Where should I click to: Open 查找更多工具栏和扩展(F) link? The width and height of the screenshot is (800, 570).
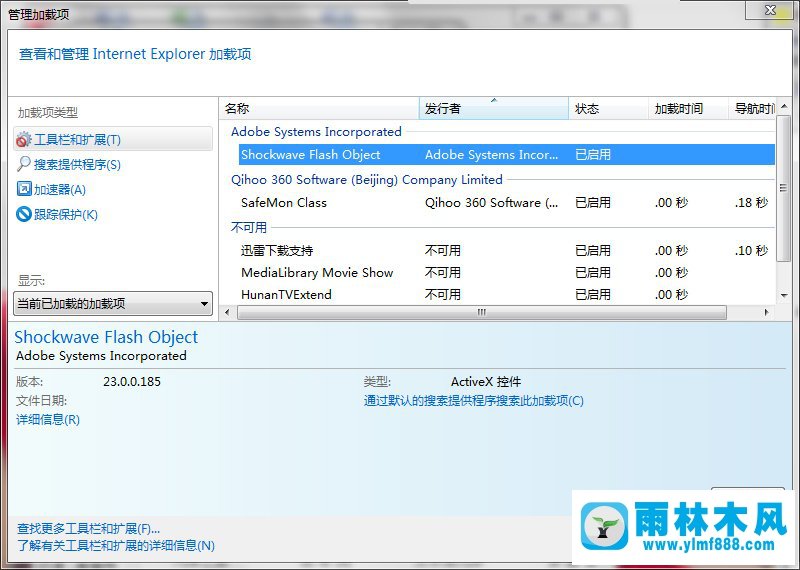(88, 529)
